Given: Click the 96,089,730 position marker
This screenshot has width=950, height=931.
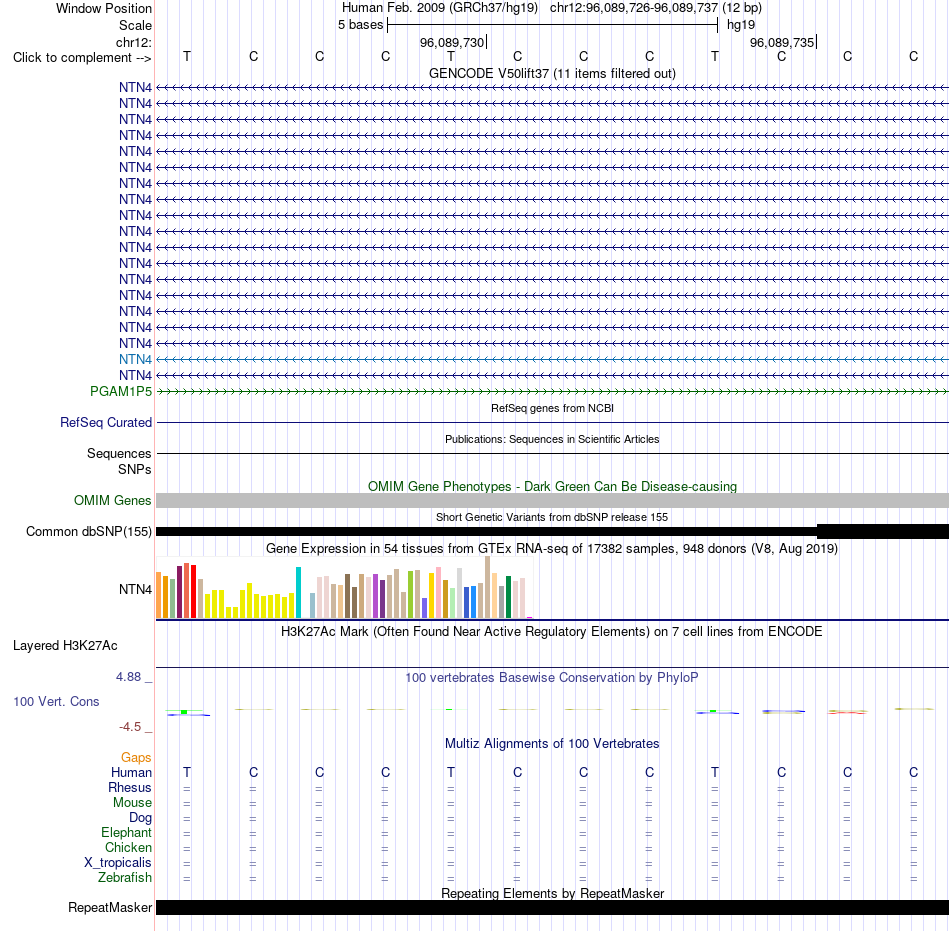Looking at the screenshot, I should tap(452, 42).
